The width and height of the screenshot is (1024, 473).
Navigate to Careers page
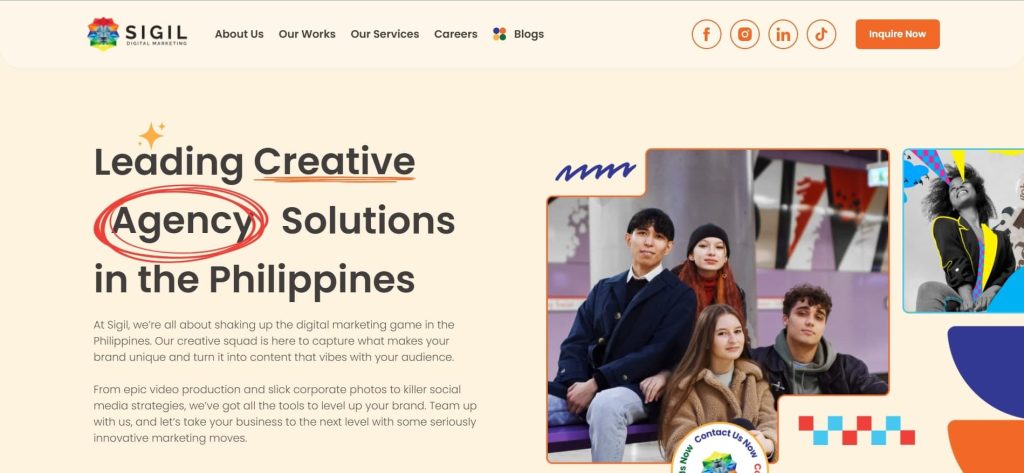point(455,34)
